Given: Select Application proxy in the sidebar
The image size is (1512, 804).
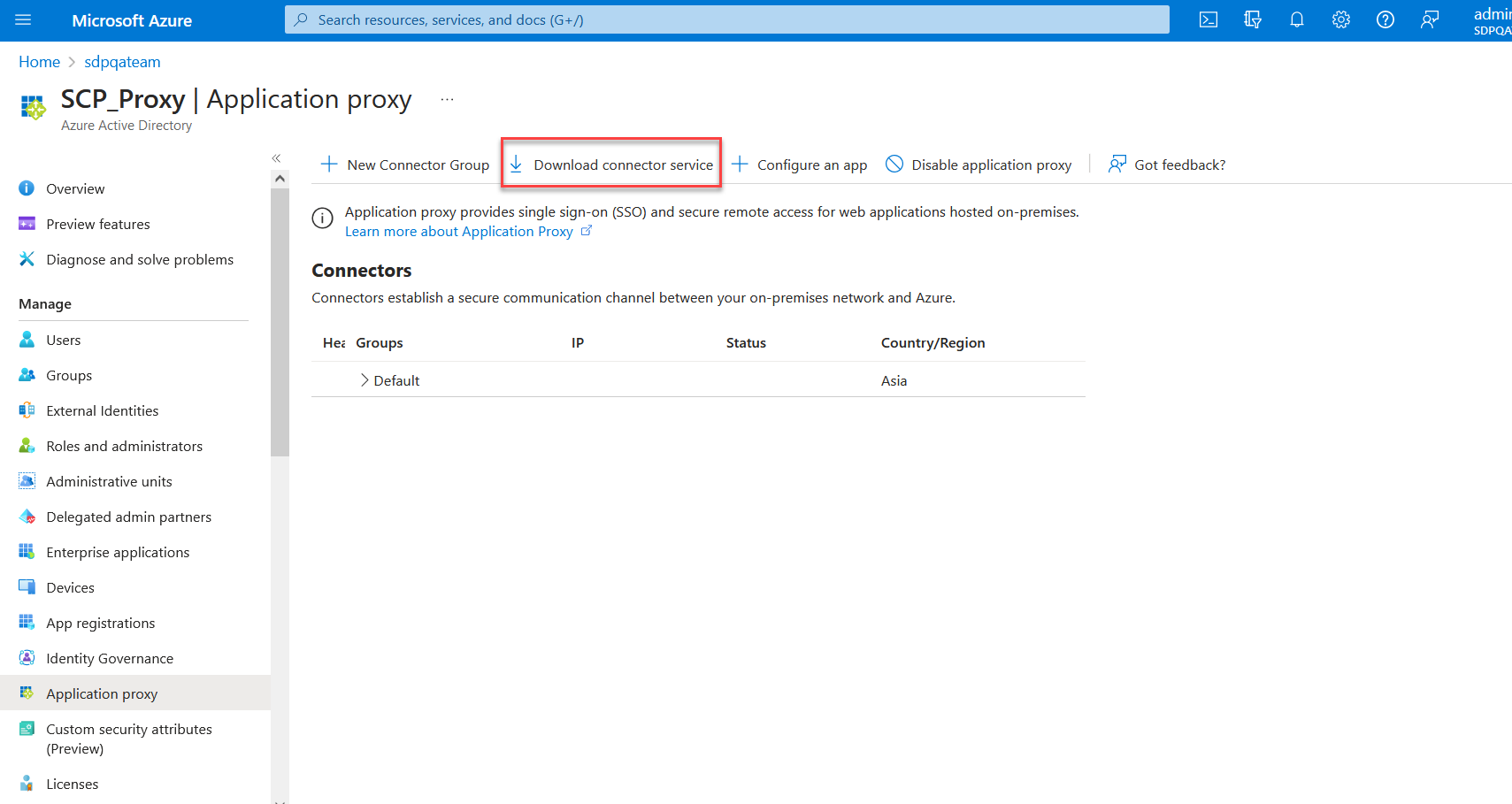Looking at the screenshot, I should tap(135, 693).
